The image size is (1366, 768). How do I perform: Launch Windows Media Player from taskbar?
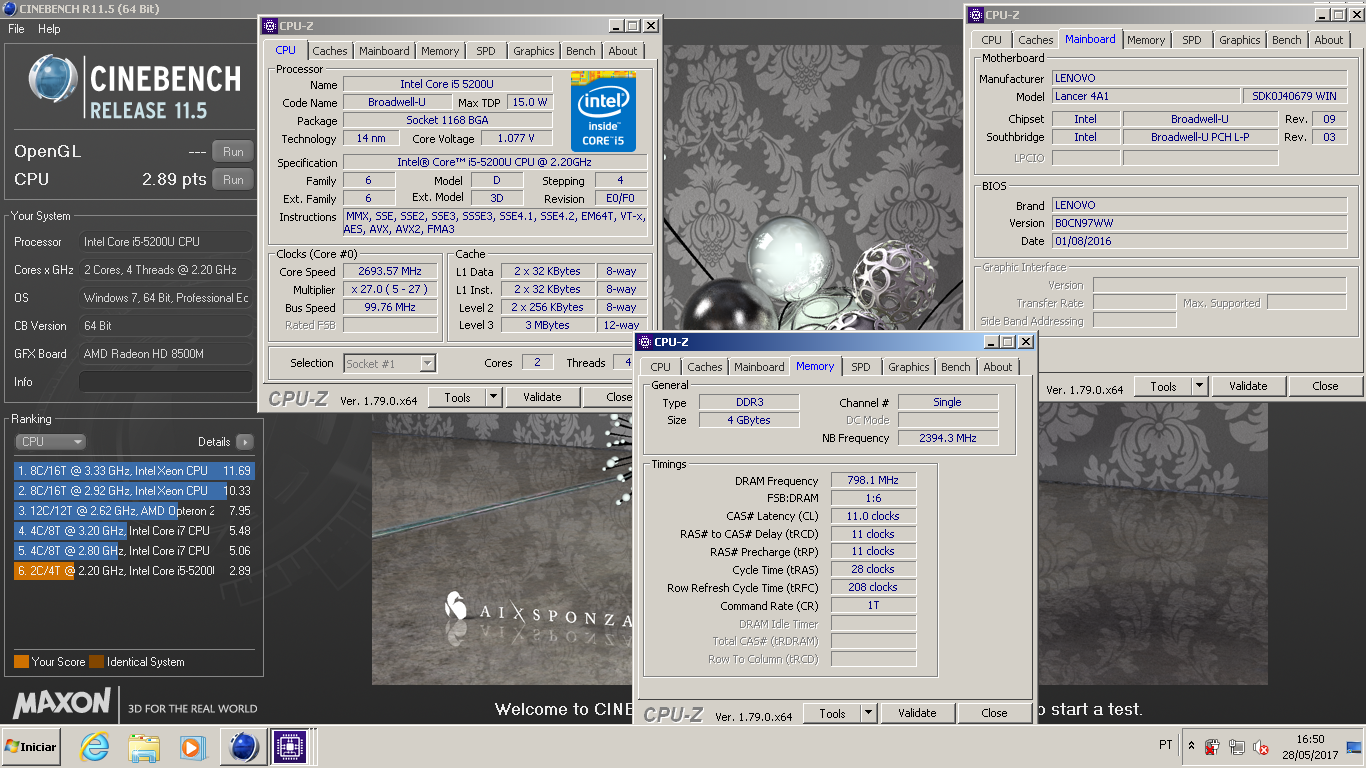tap(192, 746)
